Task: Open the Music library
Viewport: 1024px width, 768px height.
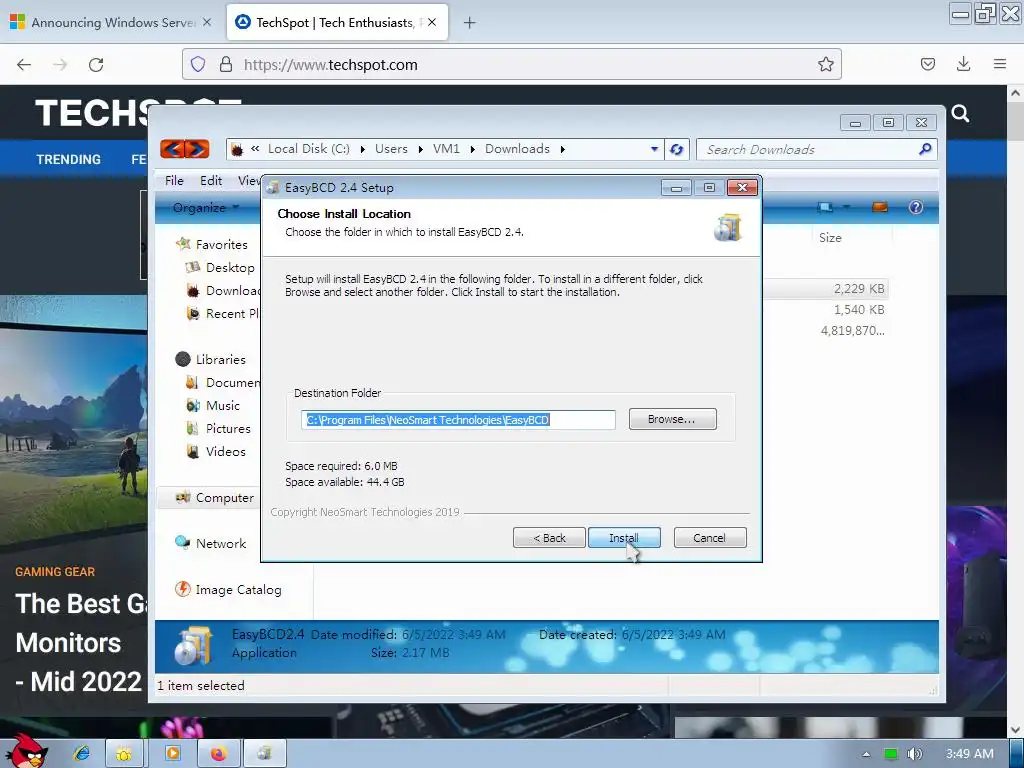Action: [213, 406]
